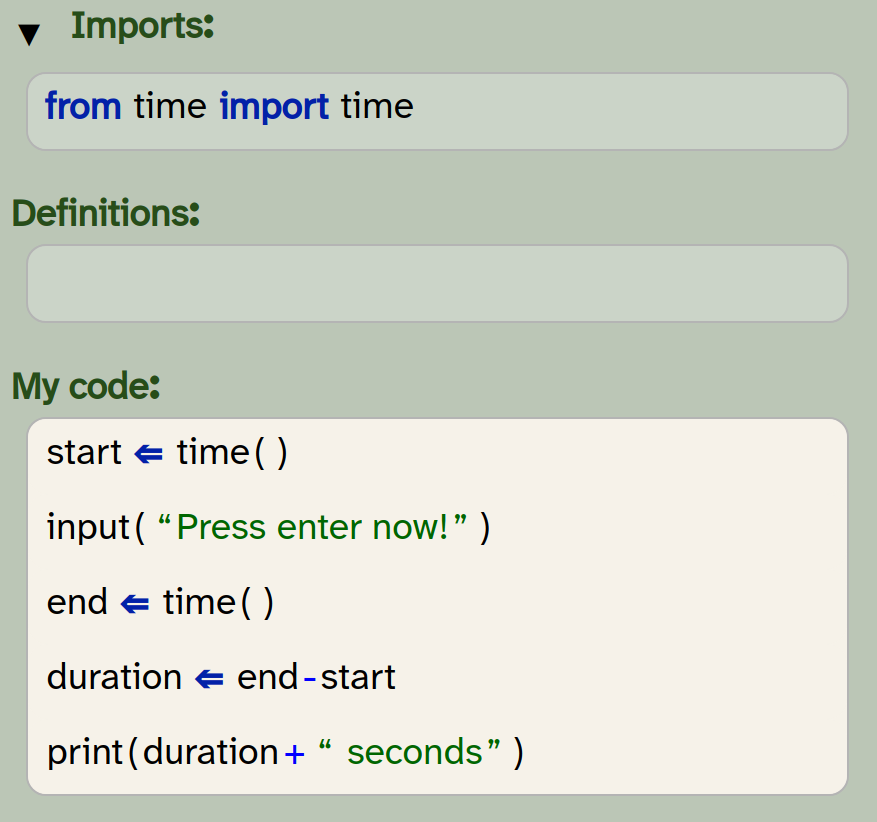Click the "from" keyword in Imports

(83, 106)
